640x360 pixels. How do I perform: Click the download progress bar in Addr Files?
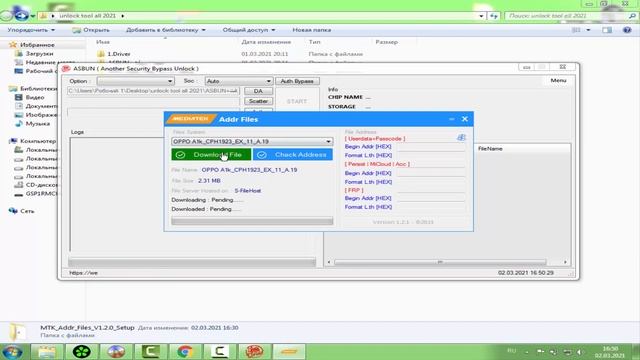pyautogui.click(x=252, y=221)
